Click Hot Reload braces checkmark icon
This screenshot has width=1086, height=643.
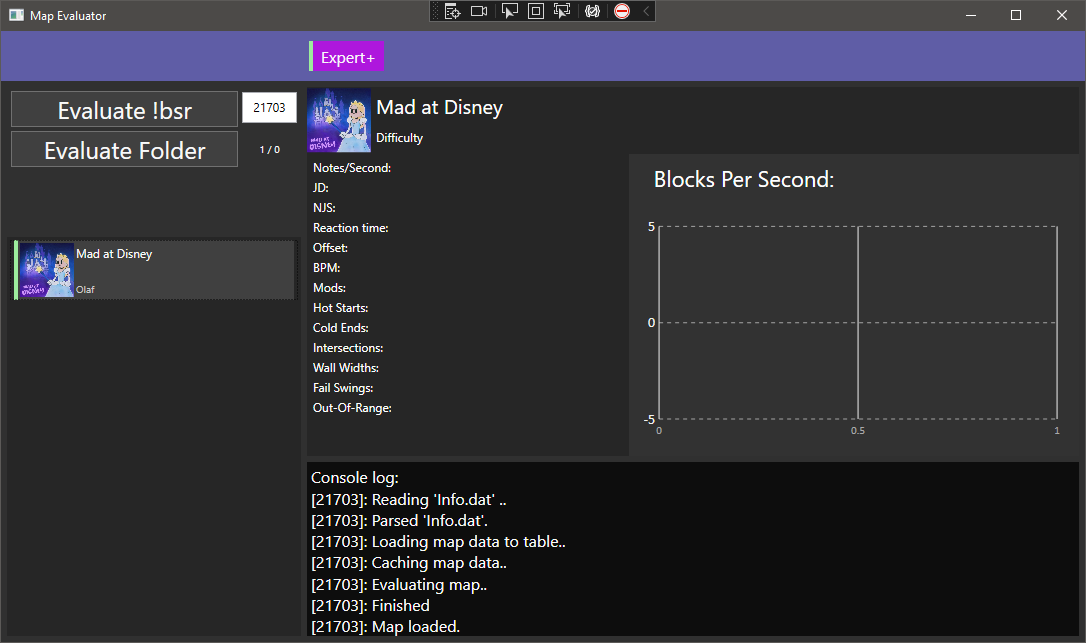592,11
